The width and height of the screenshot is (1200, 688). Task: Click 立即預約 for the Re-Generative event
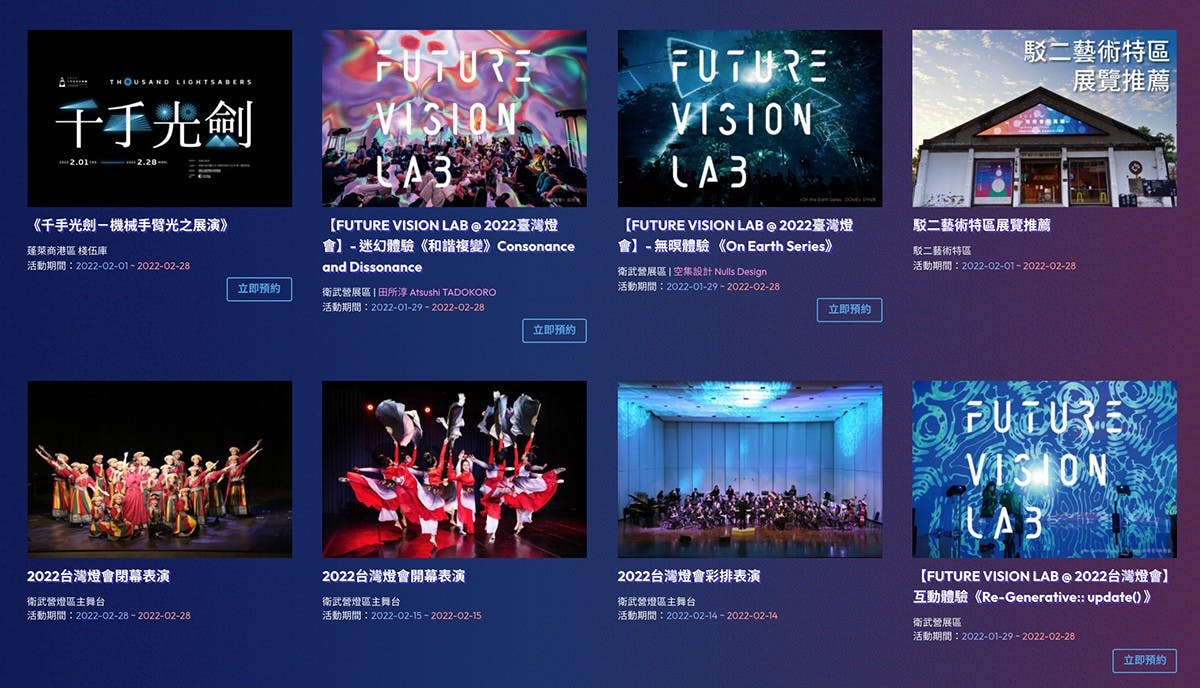tap(1144, 660)
